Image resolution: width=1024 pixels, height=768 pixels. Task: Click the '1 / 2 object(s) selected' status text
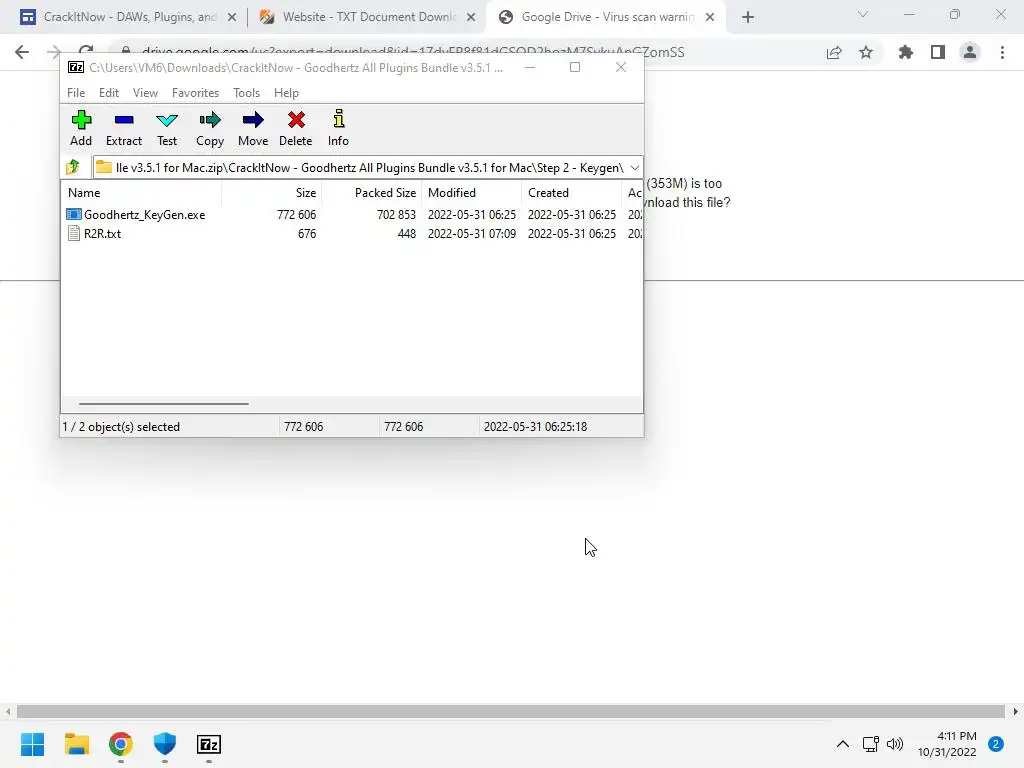[x=121, y=426]
